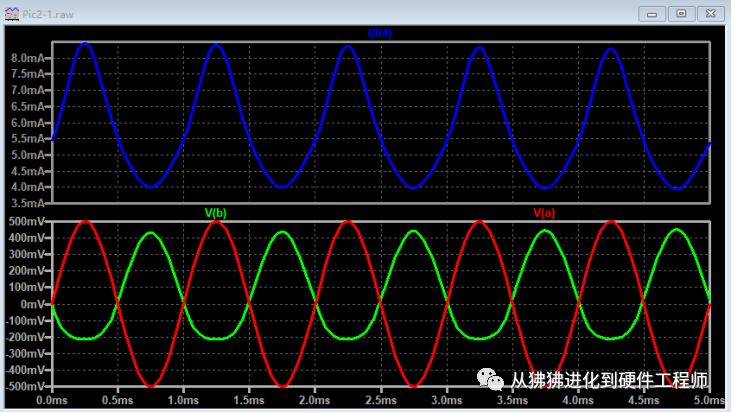Click the 4.5mA axis label
Screen dimensions: 732x413
coord(28,172)
